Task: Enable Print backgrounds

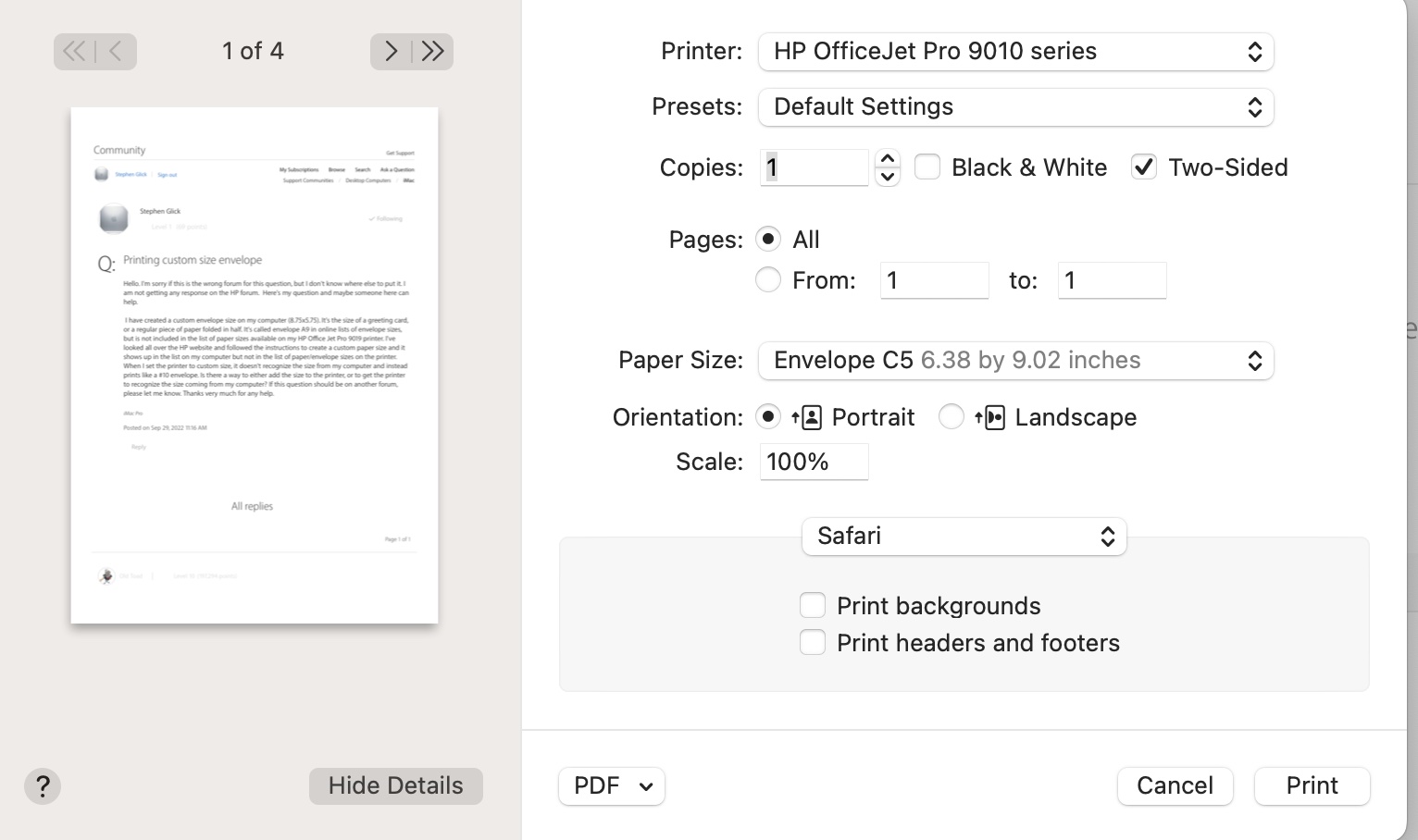Action: point(812,605)
